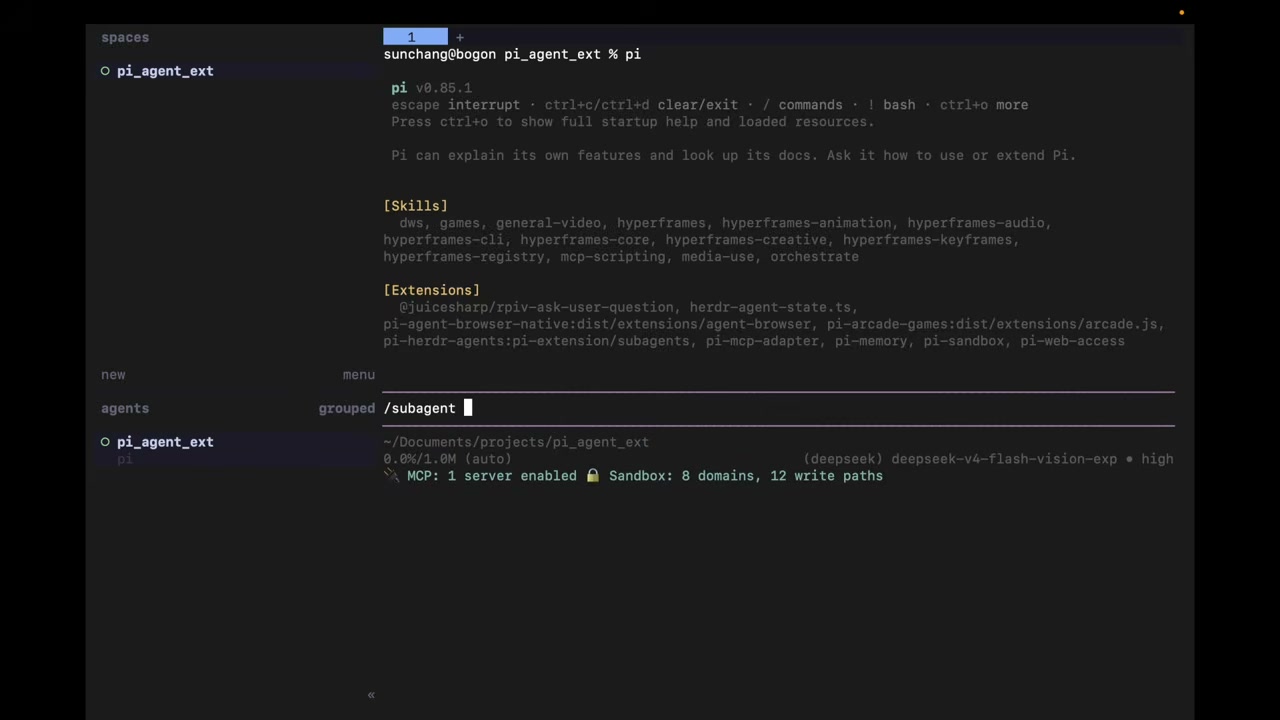1280x720 pixels.
Task: Click the agents section header
Action: click(x=125, y=408)
